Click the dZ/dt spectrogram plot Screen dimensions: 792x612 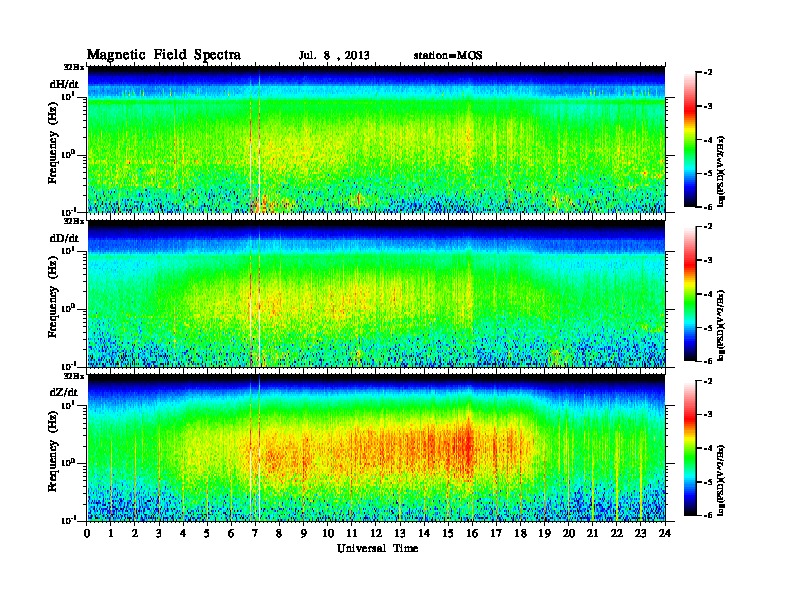click(x=376, y=448)
